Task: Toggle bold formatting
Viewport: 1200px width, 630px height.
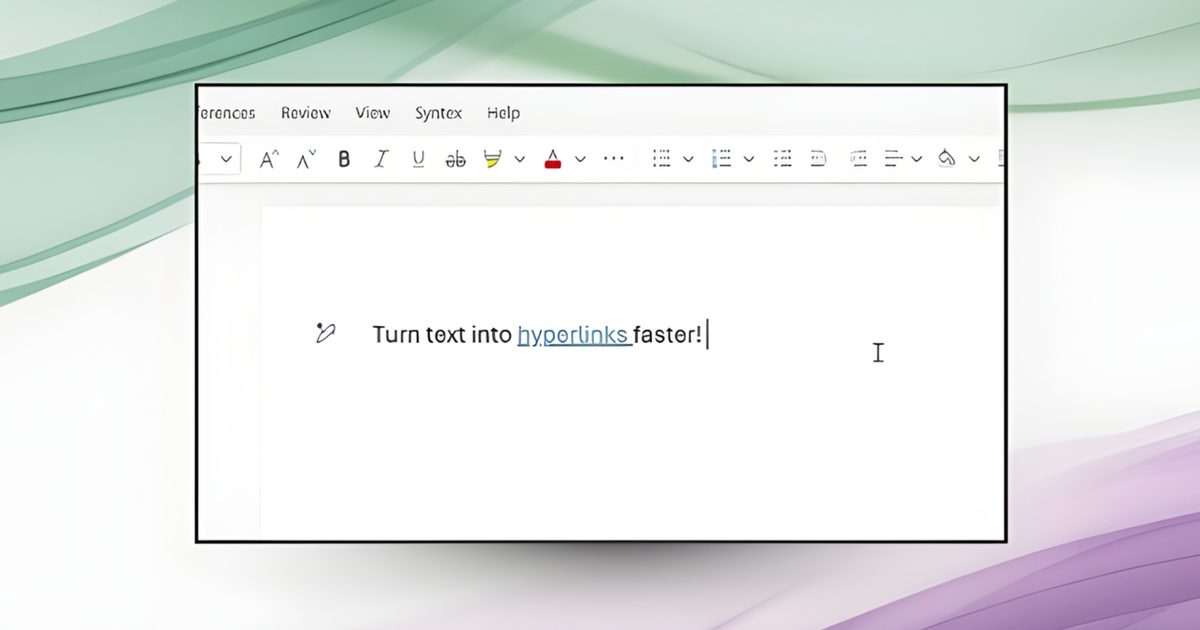Action: (x=344, y=159)
